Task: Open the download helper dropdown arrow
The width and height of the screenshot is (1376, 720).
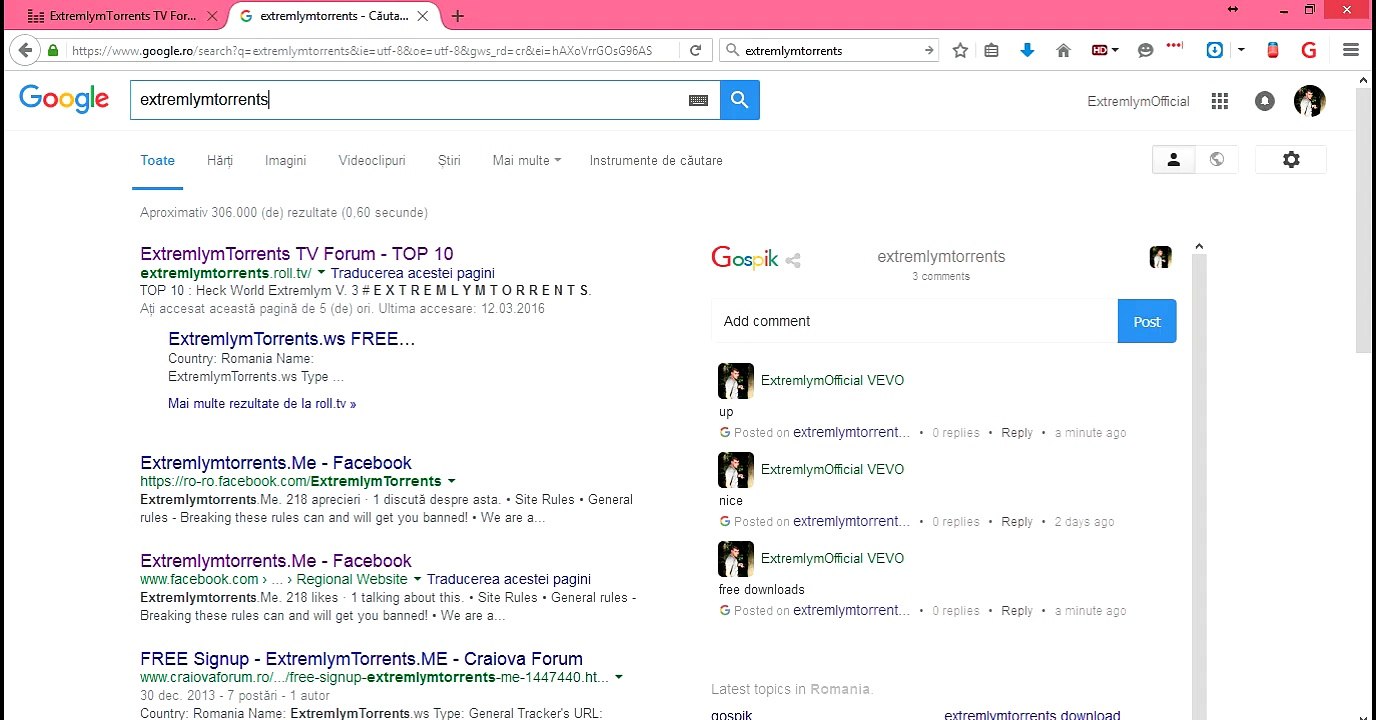Action: point(1241,50)
